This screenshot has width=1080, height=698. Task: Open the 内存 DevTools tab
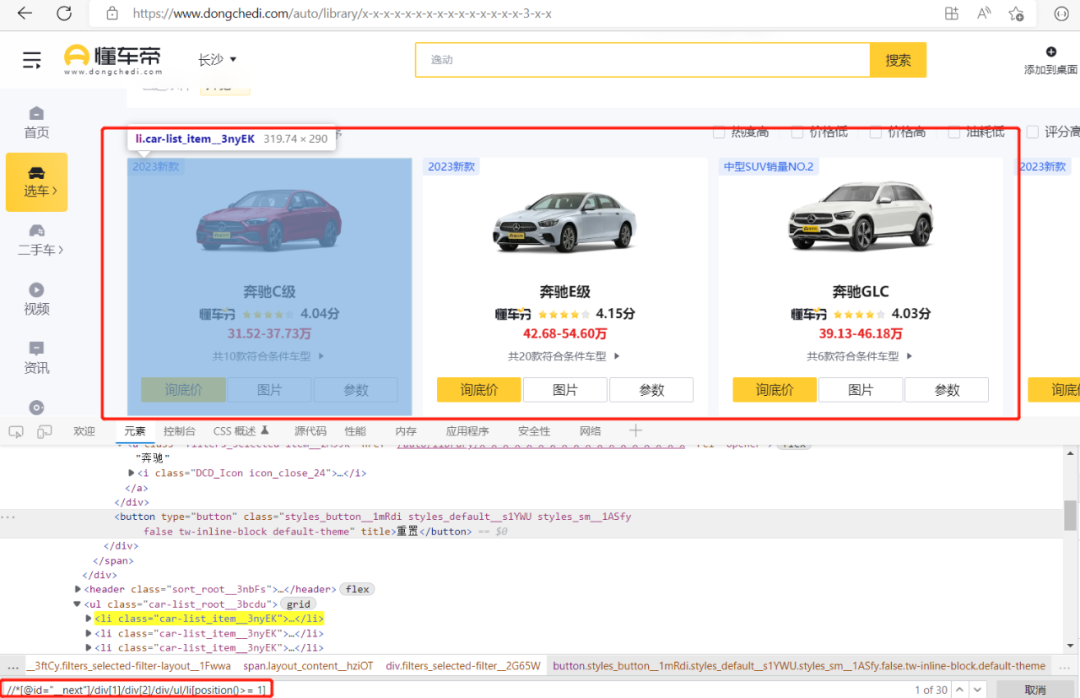[406, 431]
